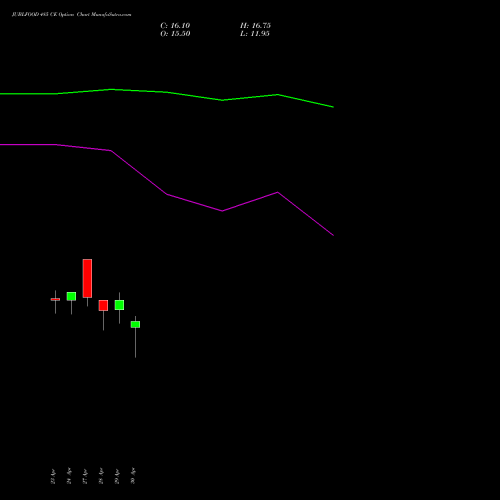This screenshot has width=500, height=500.
Task: Click the purple lower band line
Action: (167, 194)
